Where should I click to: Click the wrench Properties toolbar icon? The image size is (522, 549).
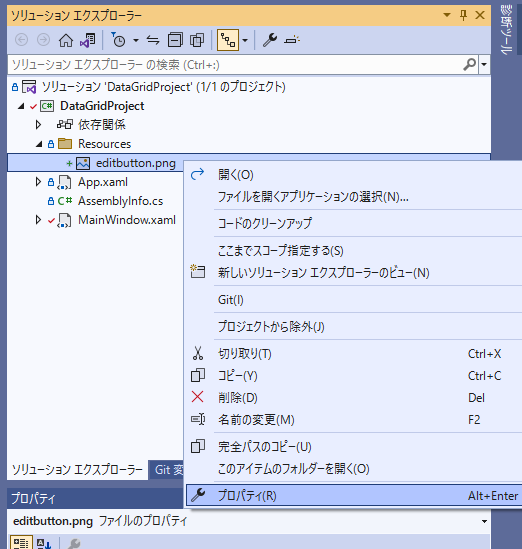[270, 40]
